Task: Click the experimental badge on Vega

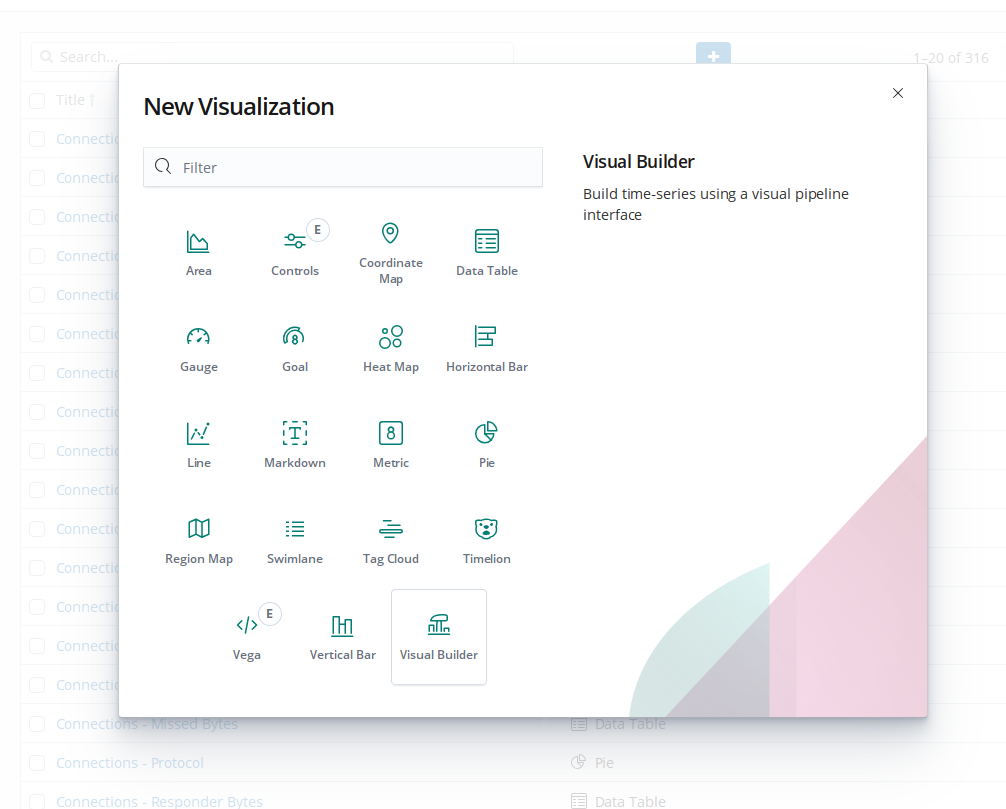Action: pyautogui.click(x=269, y=614)
